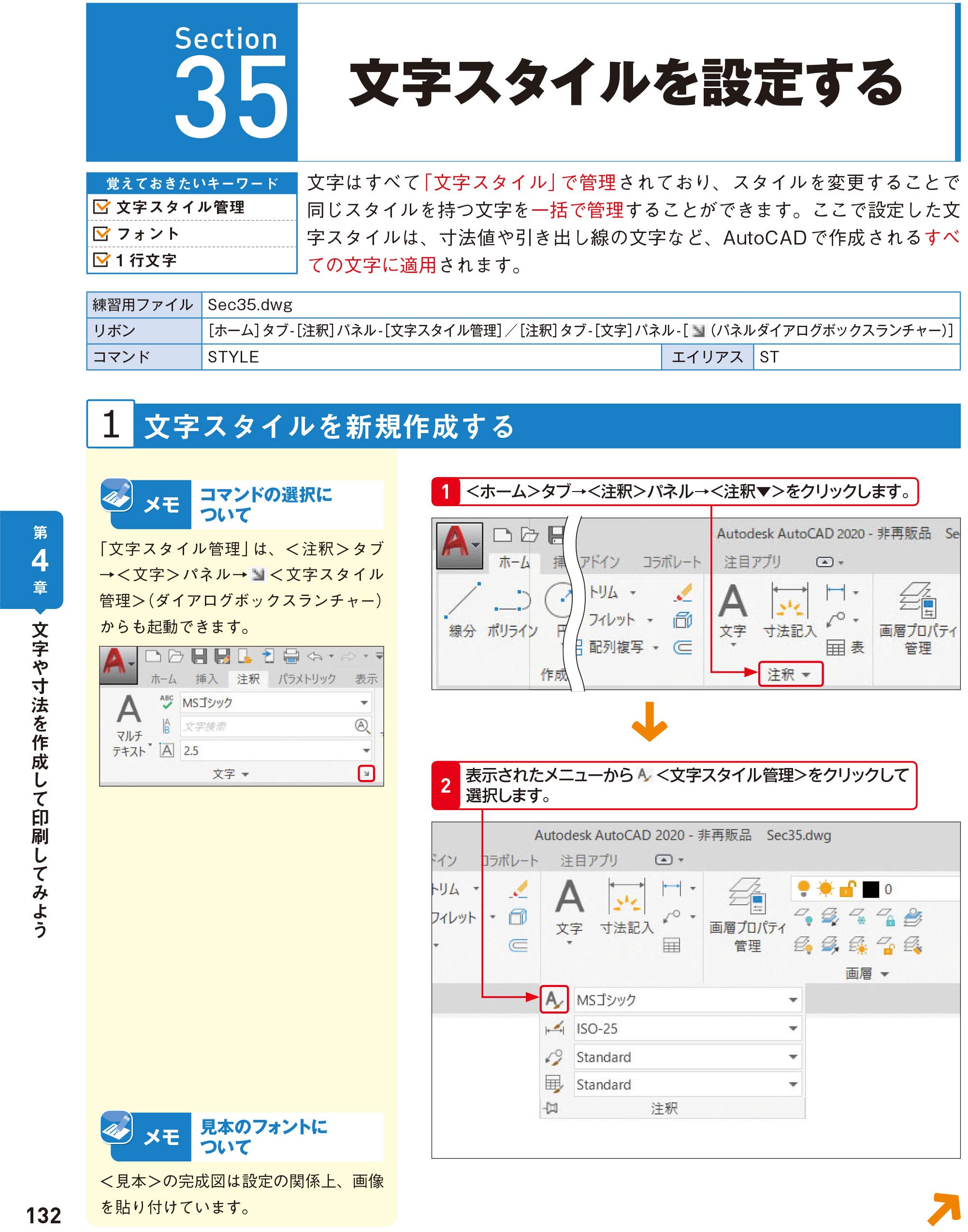
Task: Click the table style icon beside Standard
Action: pos(554,1084)
